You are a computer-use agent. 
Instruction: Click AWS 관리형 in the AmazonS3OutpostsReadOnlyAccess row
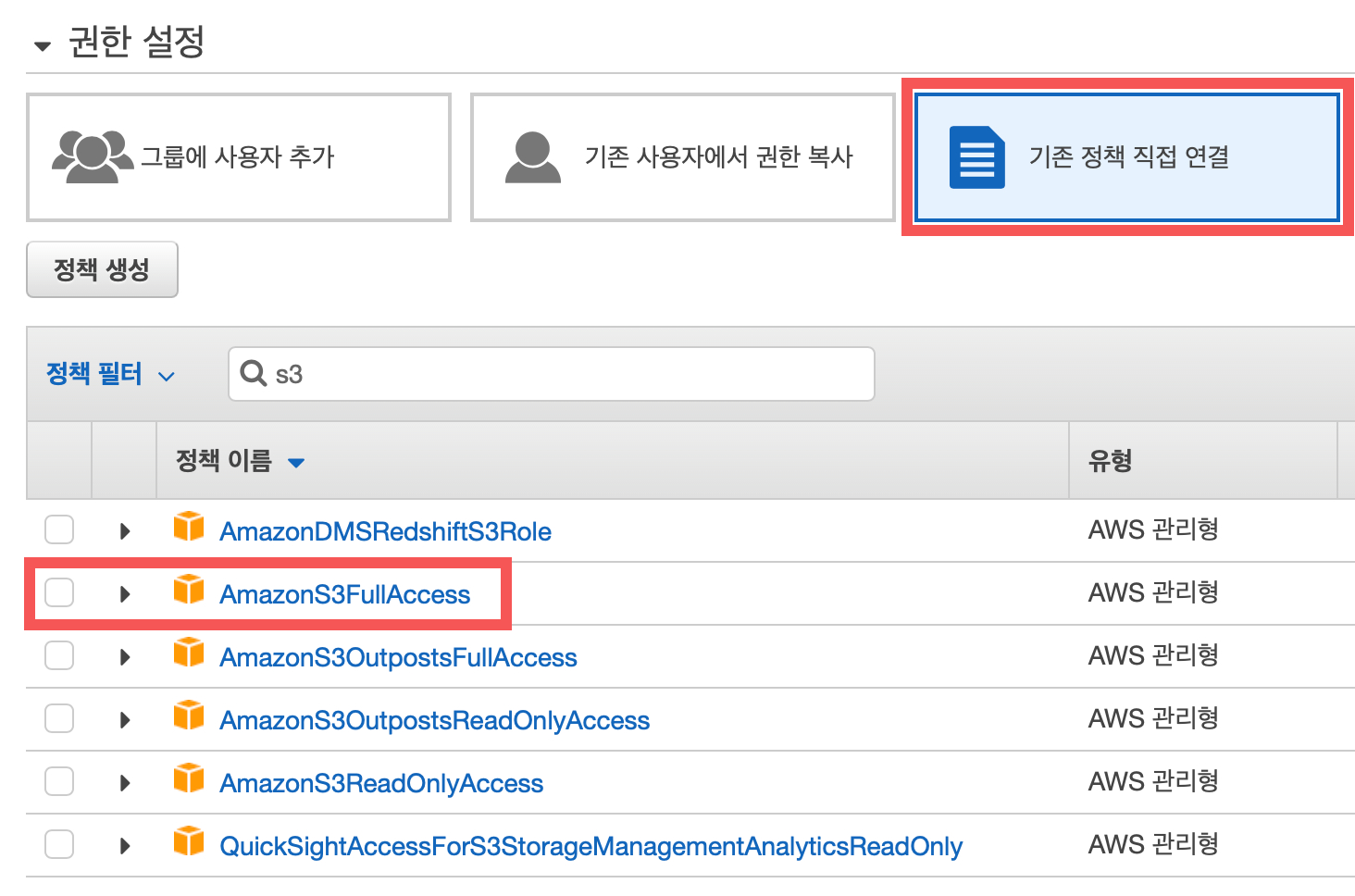click(x=1153, y=718)
